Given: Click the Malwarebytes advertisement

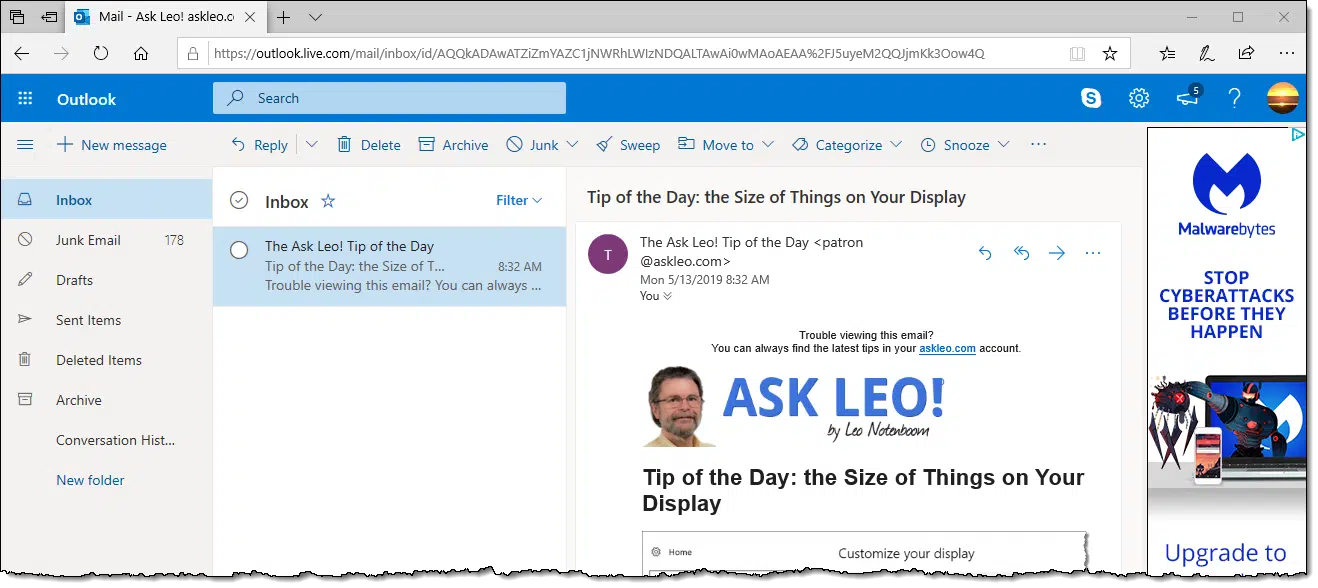Looking at the screenshot, I should point(1226,350).
